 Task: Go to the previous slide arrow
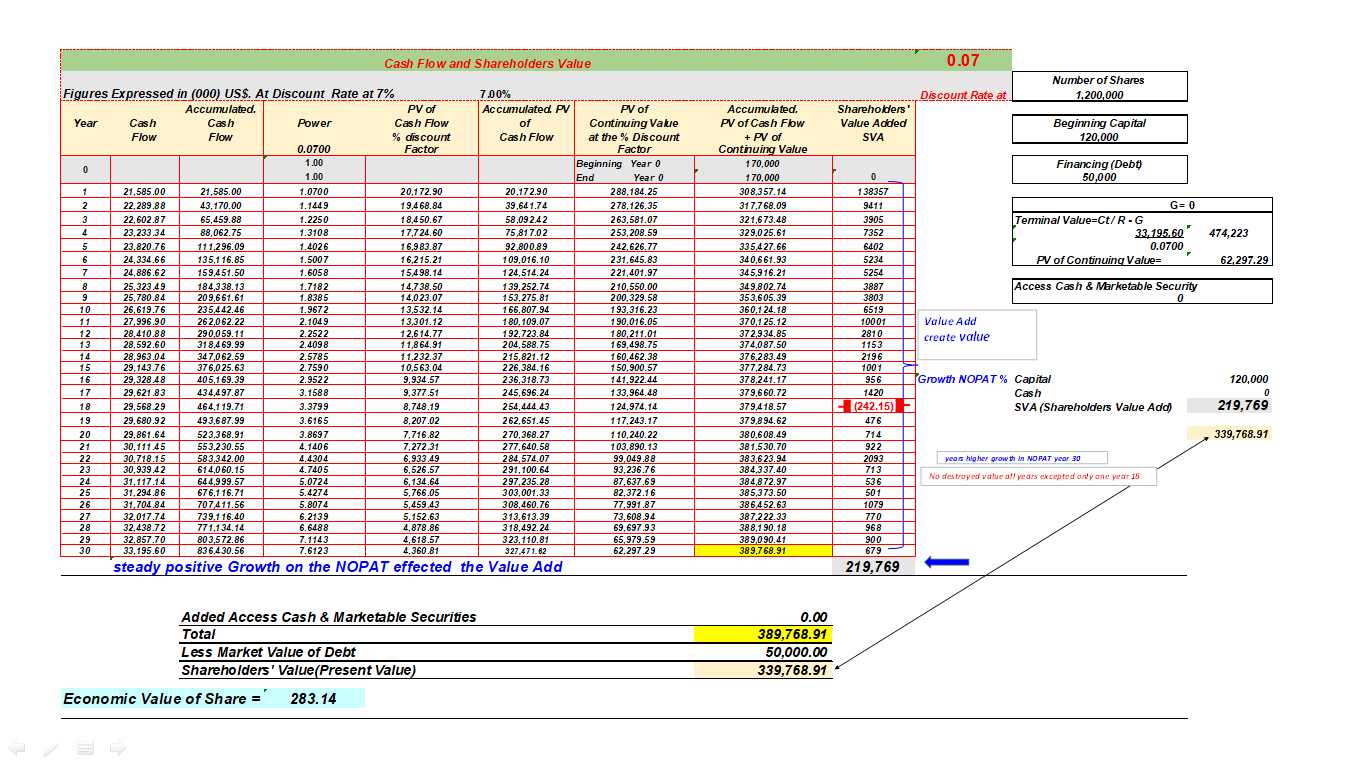click(x=15, y=747)
